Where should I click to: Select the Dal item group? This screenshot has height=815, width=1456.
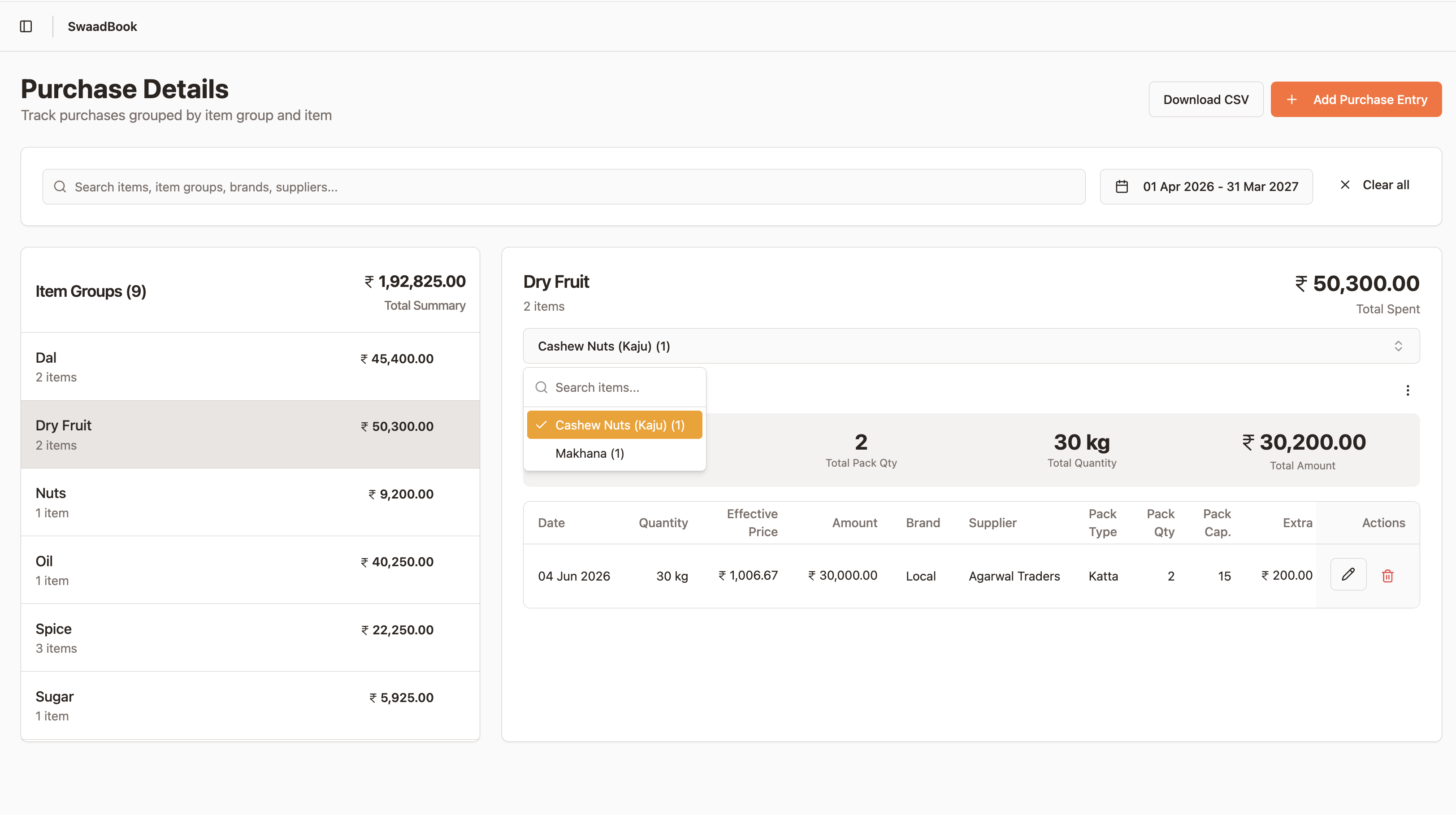pos(251,367)
